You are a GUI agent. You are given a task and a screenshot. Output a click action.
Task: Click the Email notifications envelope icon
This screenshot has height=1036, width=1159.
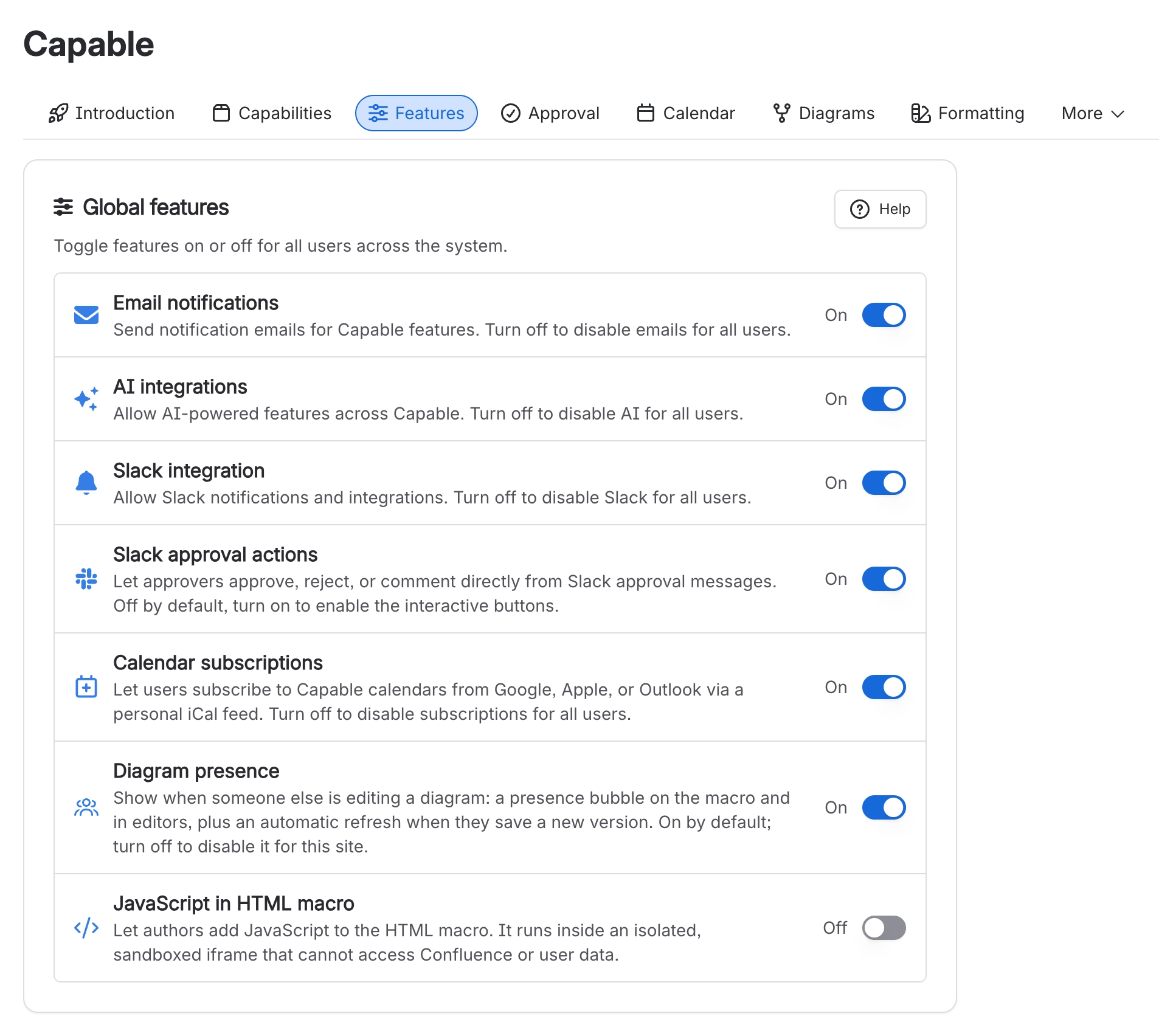coord(86,315)
